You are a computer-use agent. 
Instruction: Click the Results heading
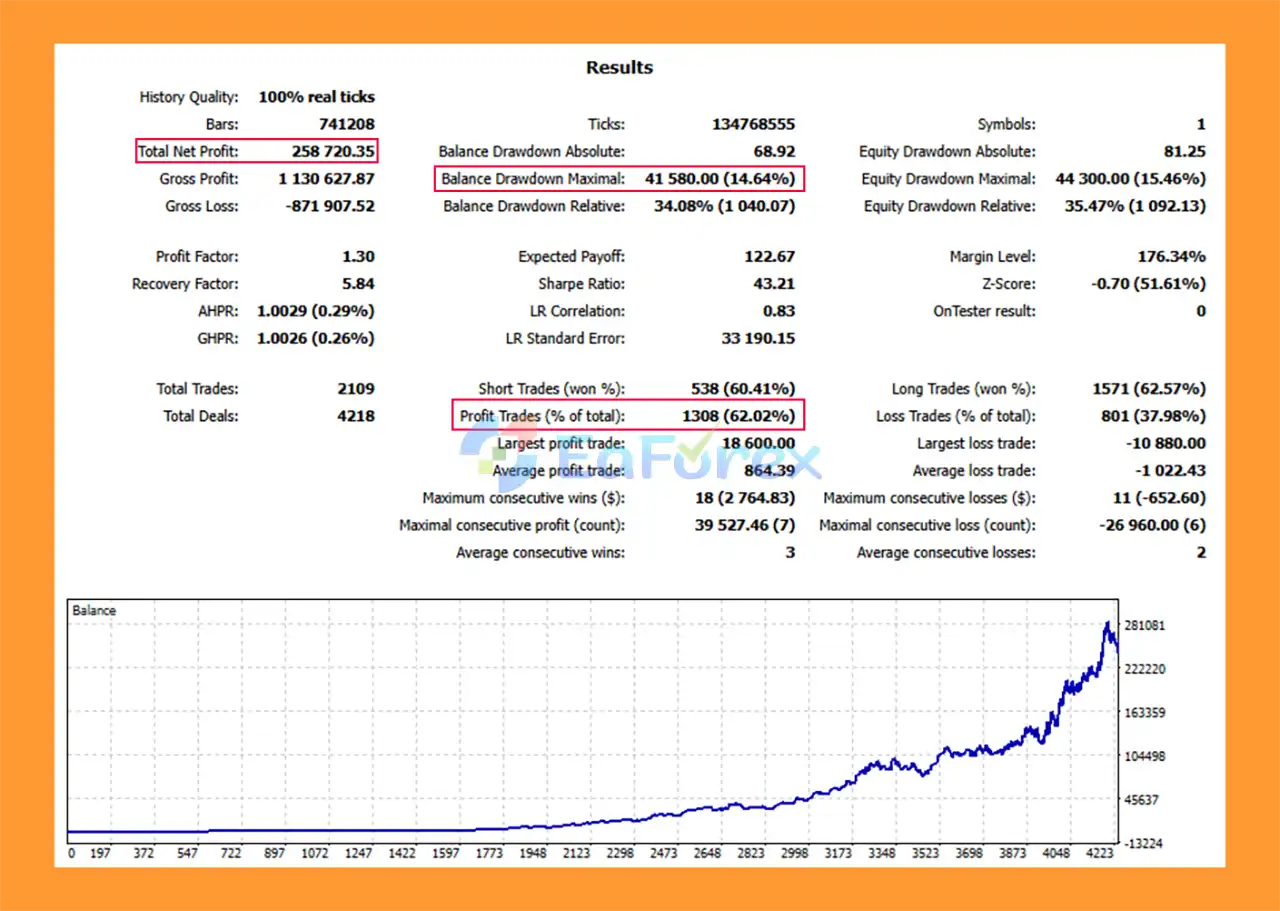(619, 68)
